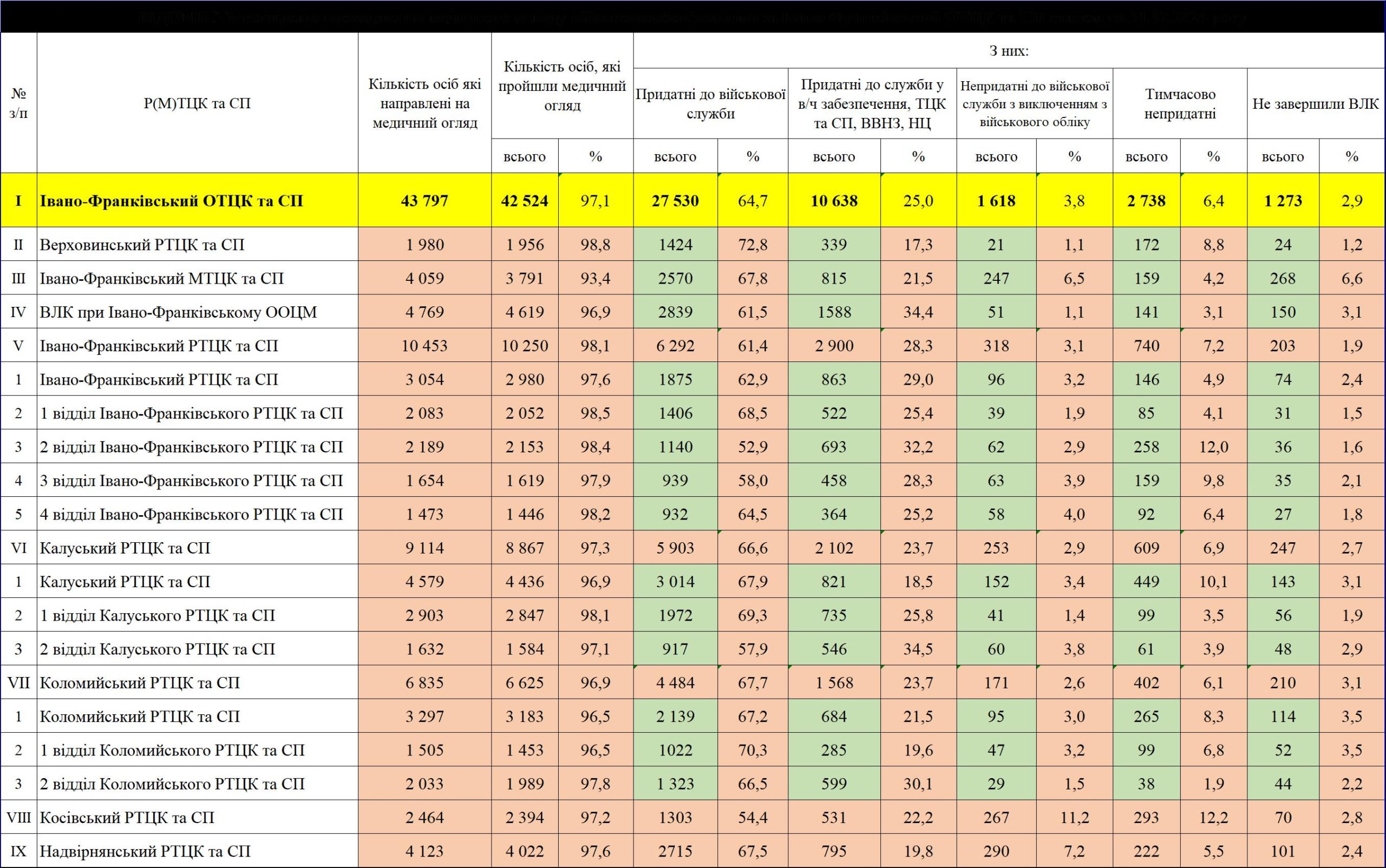
Task: Click header 'Р(М)ТЦК та СП'
Action: tap(197, 104)
